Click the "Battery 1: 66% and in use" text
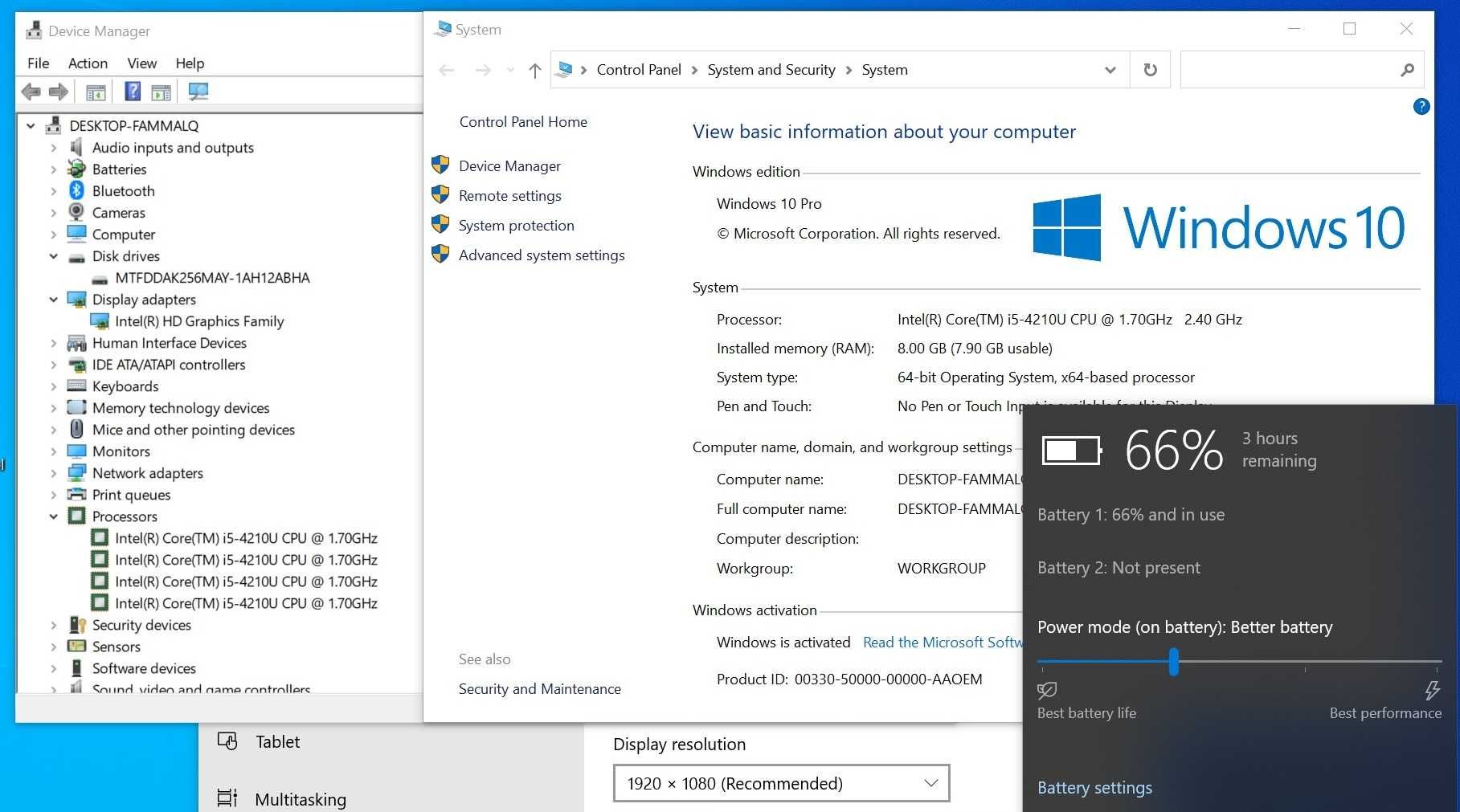The width and height of the screenshot is (1460, 812). tap(1131, 514)
